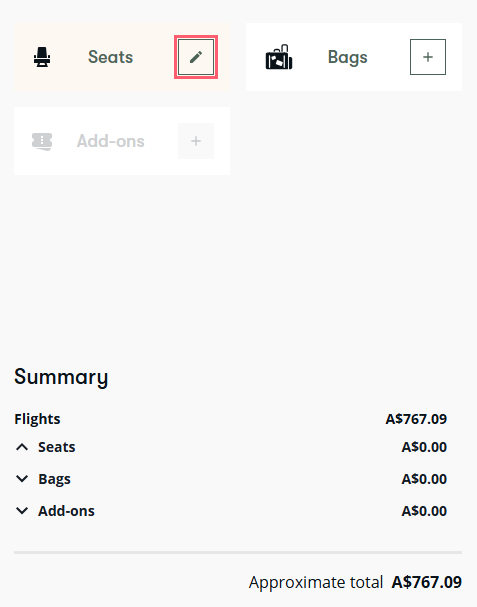Expand the Add-ons summary chevron
Screen dimensions: 477x607
(22, 511)
